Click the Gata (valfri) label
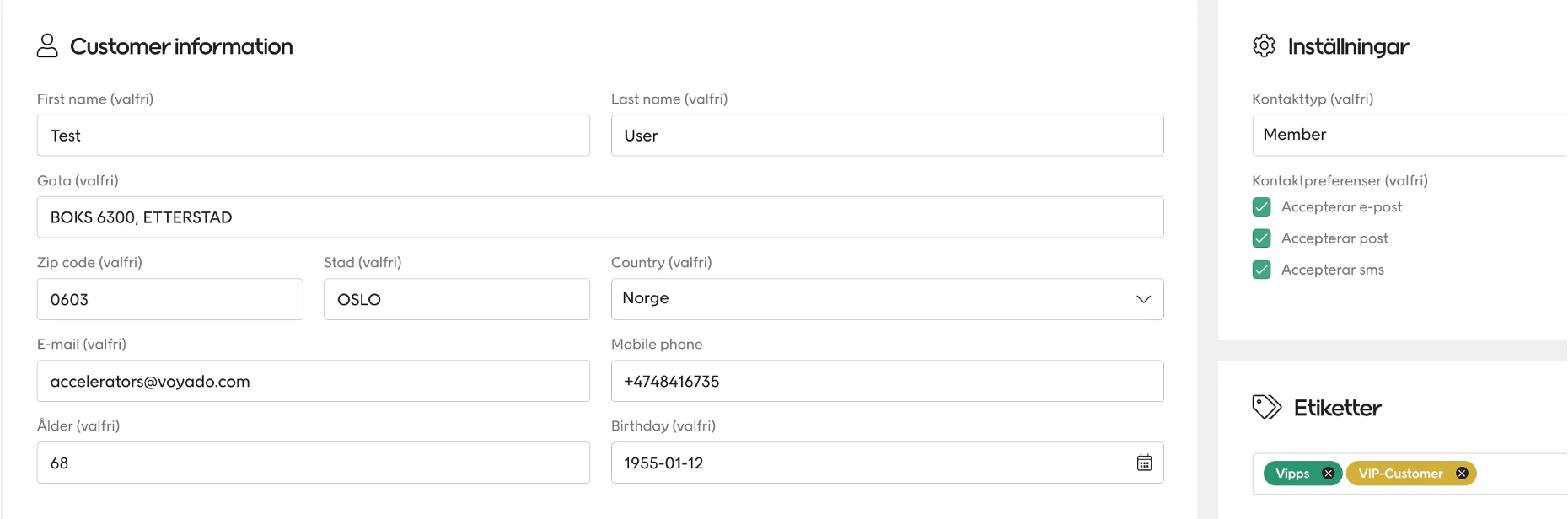The height and width of the screenshot is (519, 1568). point(78,180)
